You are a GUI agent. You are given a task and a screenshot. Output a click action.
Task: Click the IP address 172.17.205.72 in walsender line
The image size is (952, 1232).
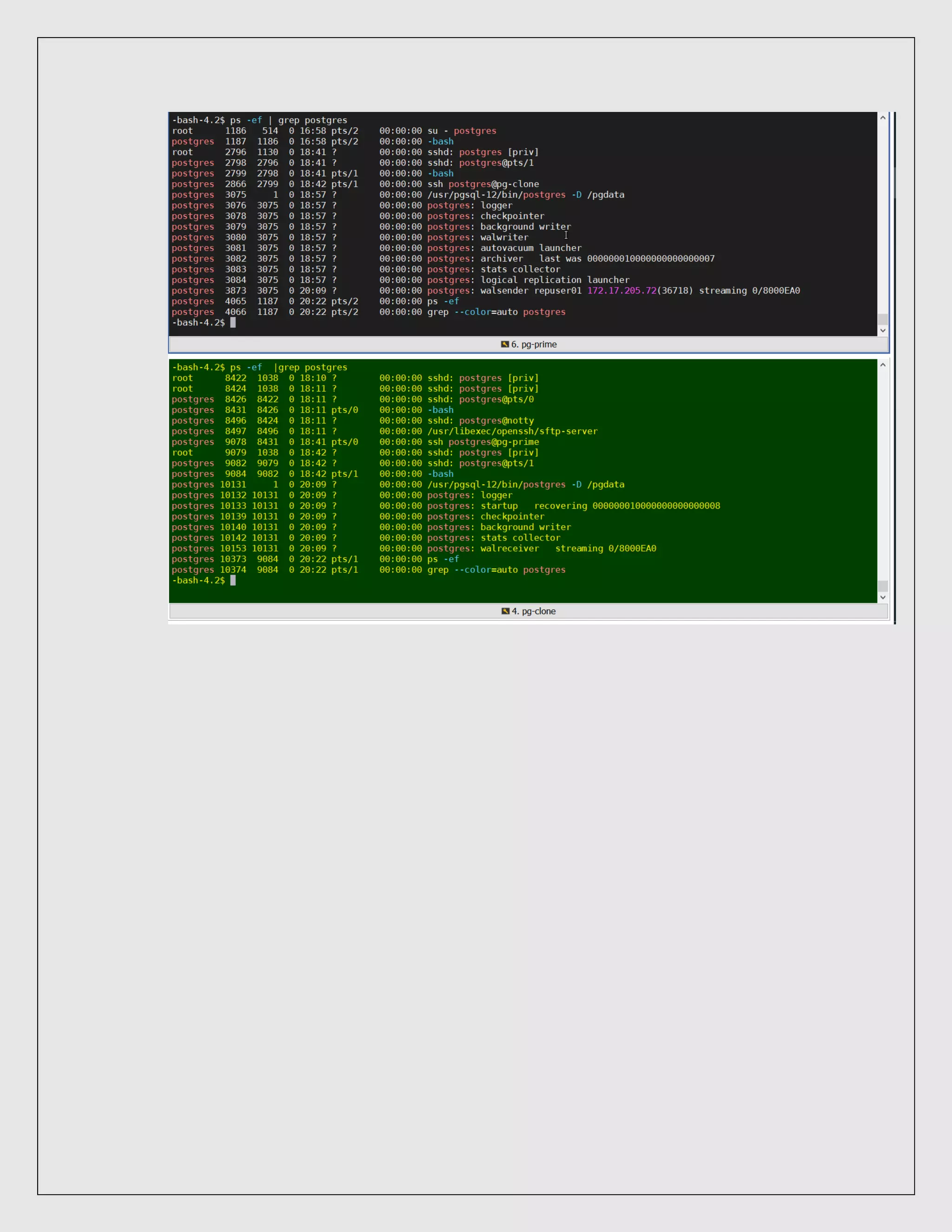[x=621, y=291]
